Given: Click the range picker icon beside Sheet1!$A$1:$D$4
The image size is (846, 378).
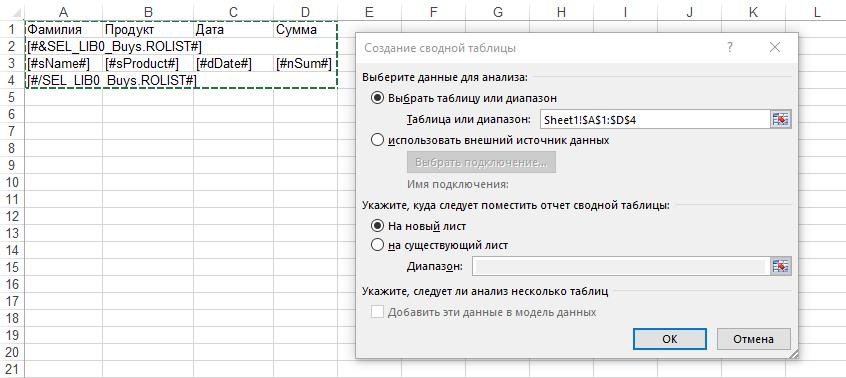Looking at the screenshot, I should pos(780,119).
